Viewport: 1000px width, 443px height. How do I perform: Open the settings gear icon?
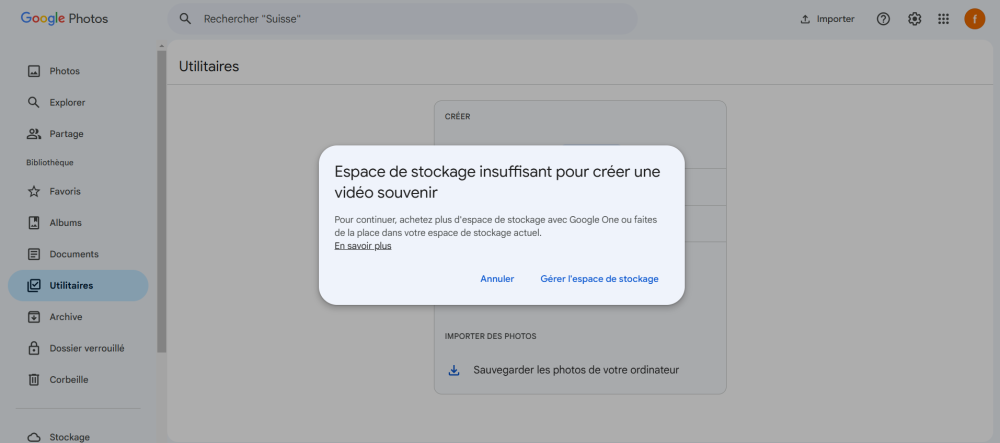point(914,19)
